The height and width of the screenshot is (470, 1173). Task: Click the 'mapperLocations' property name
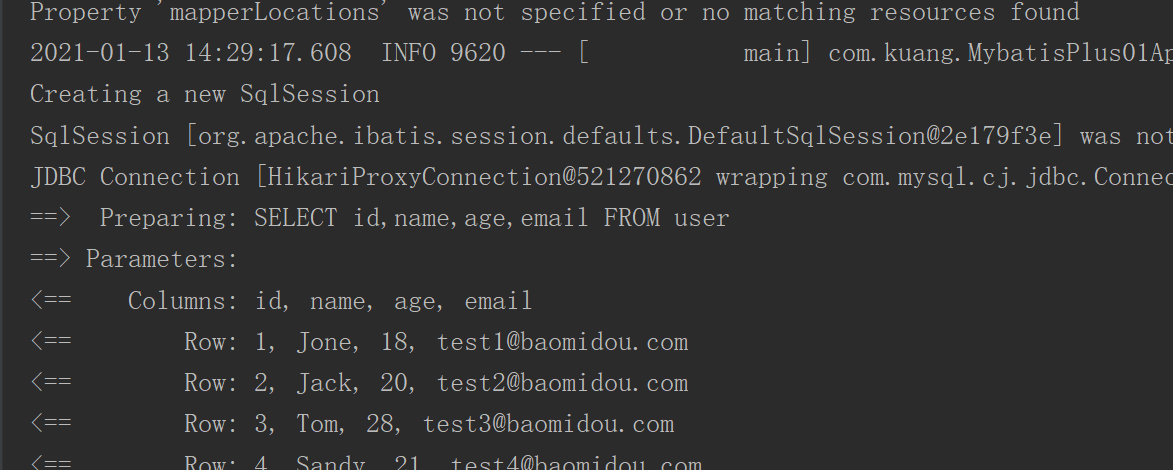(x=274, y=12)
